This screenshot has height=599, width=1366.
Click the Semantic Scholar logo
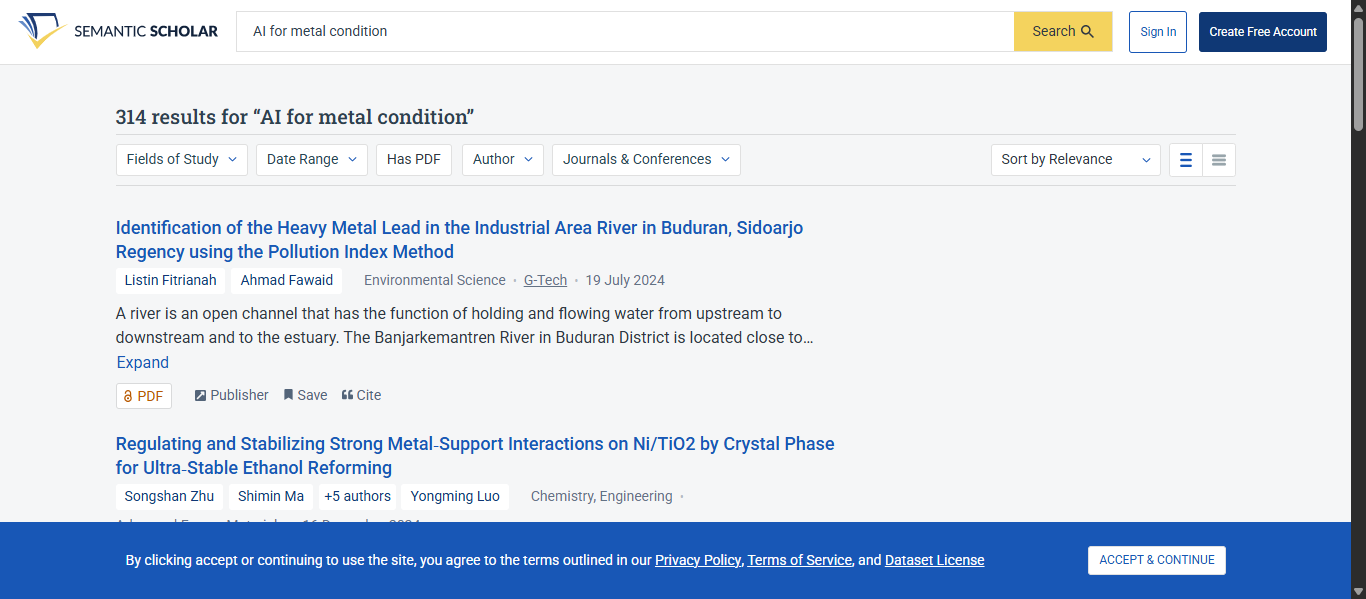pyautogui.click(x=118, y=31)
